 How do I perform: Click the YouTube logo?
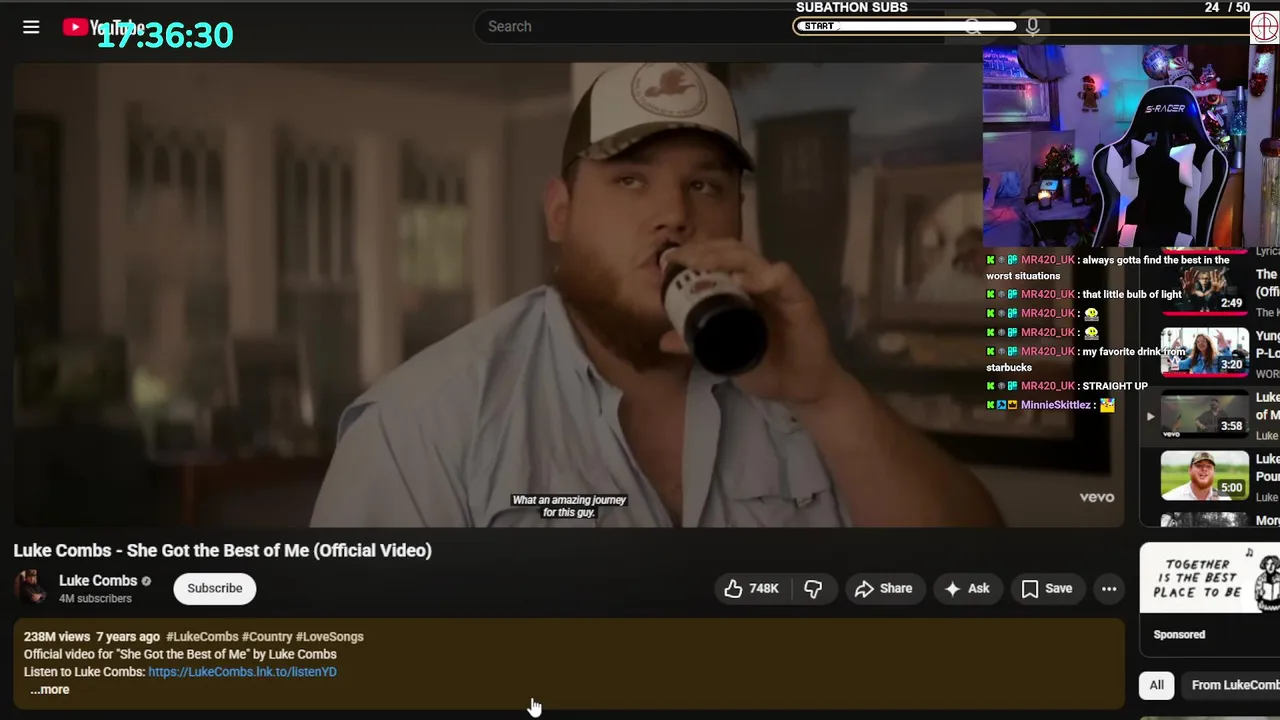tap(103, 27)
